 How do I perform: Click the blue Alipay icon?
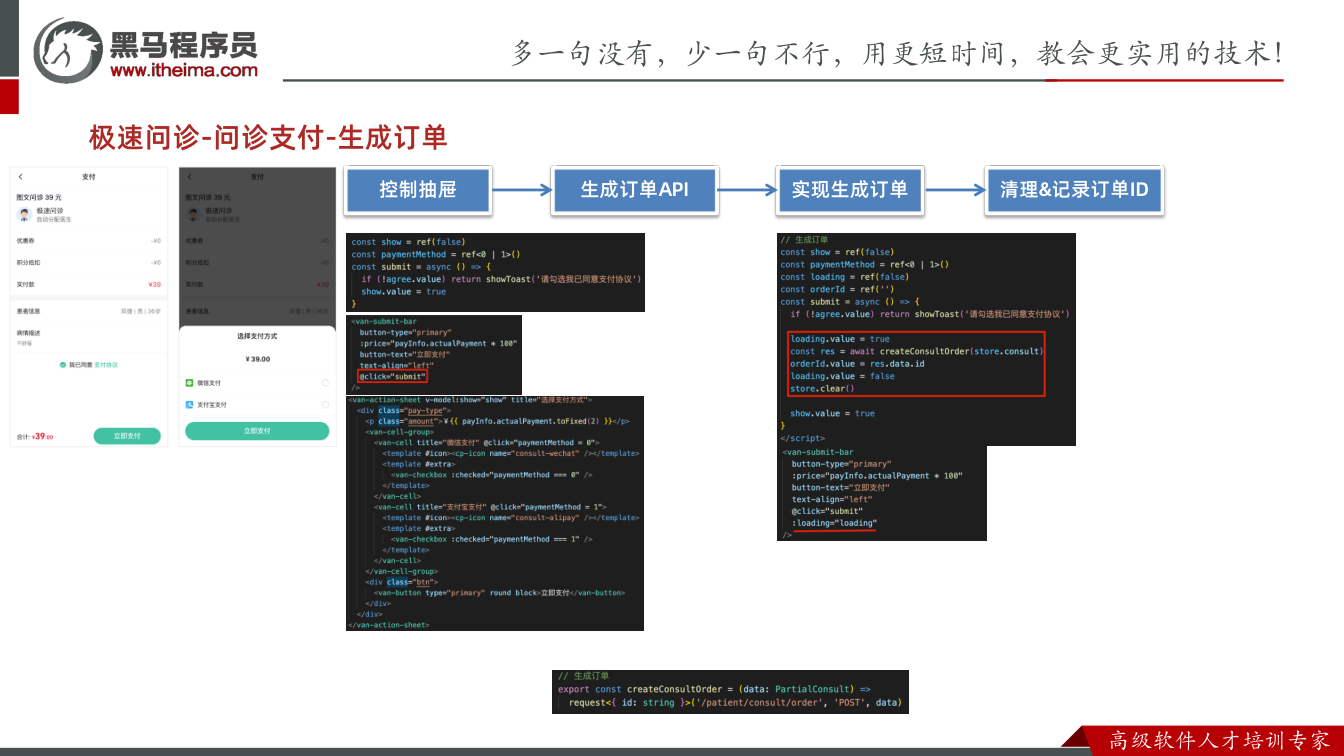[x=190, y=405]
